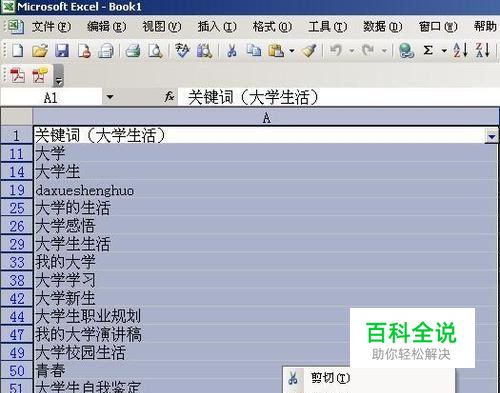500x393 pixels.
Task: Select the cell 我的大学
Action: tap(265, 262)
